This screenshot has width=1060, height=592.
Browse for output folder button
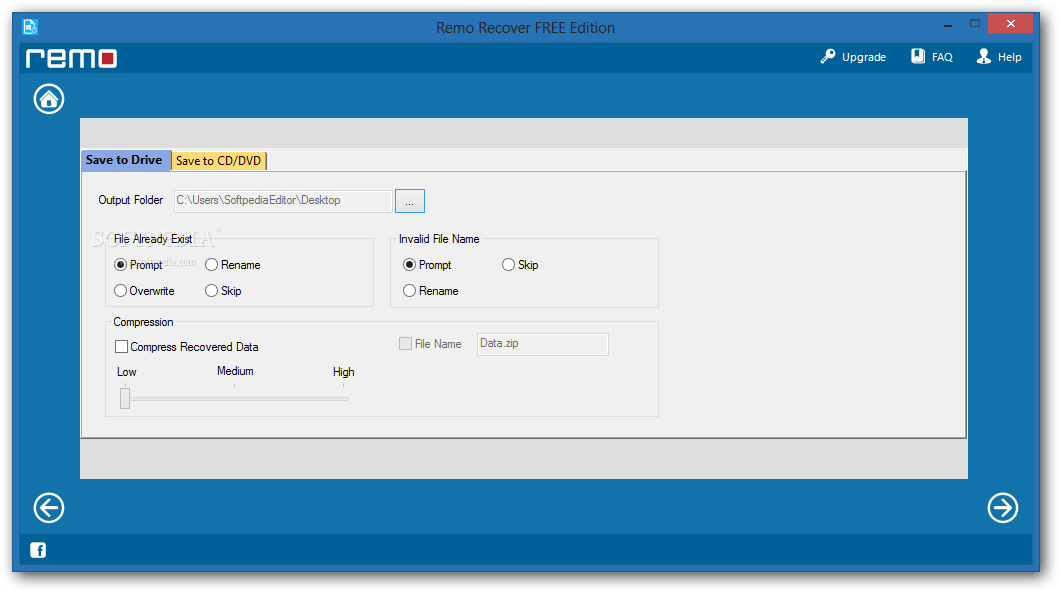(410, 201)
